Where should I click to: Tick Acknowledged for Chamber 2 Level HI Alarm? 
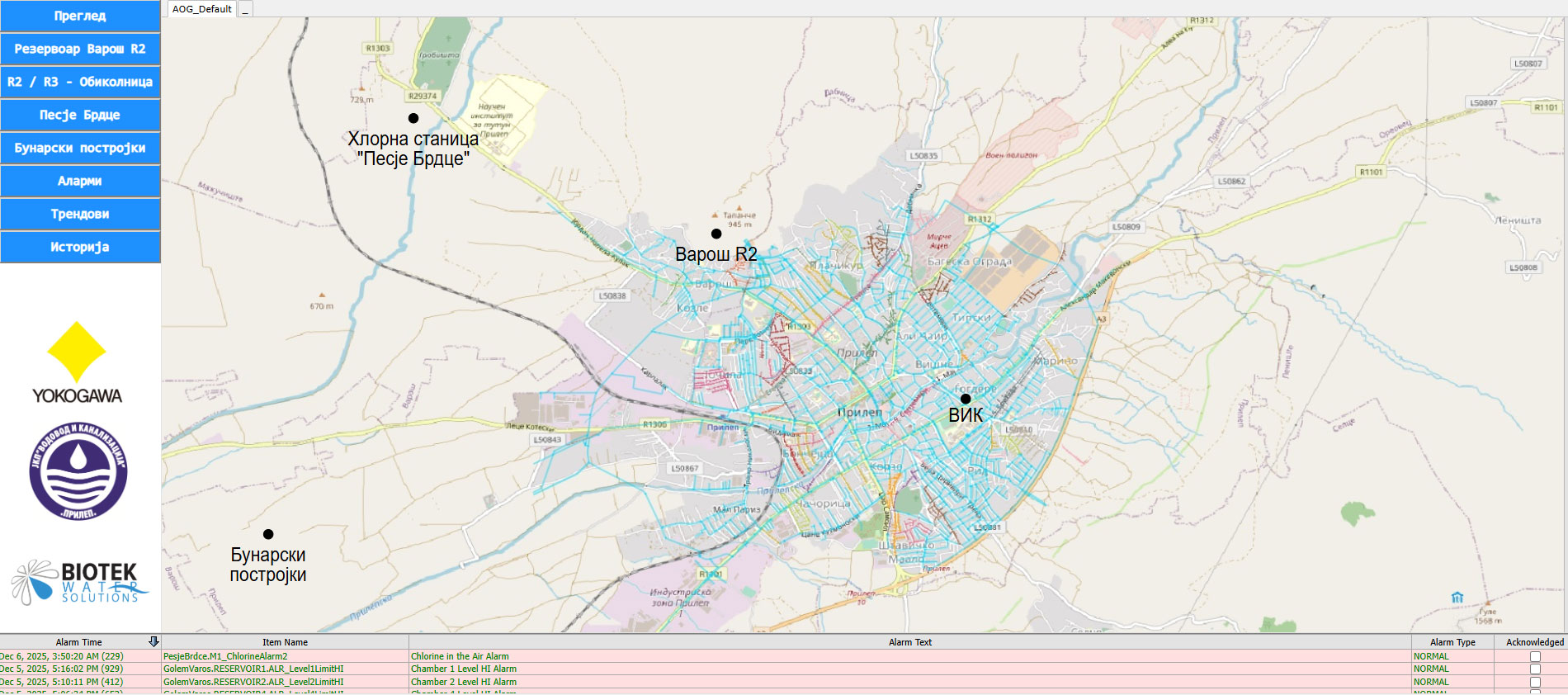[1535, 682]
